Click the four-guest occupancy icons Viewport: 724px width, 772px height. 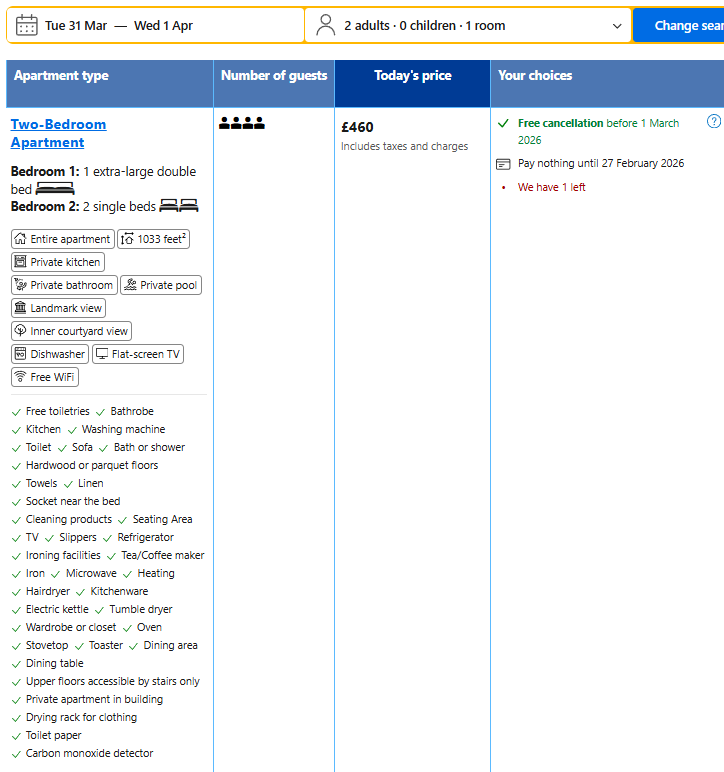[242, 123]
